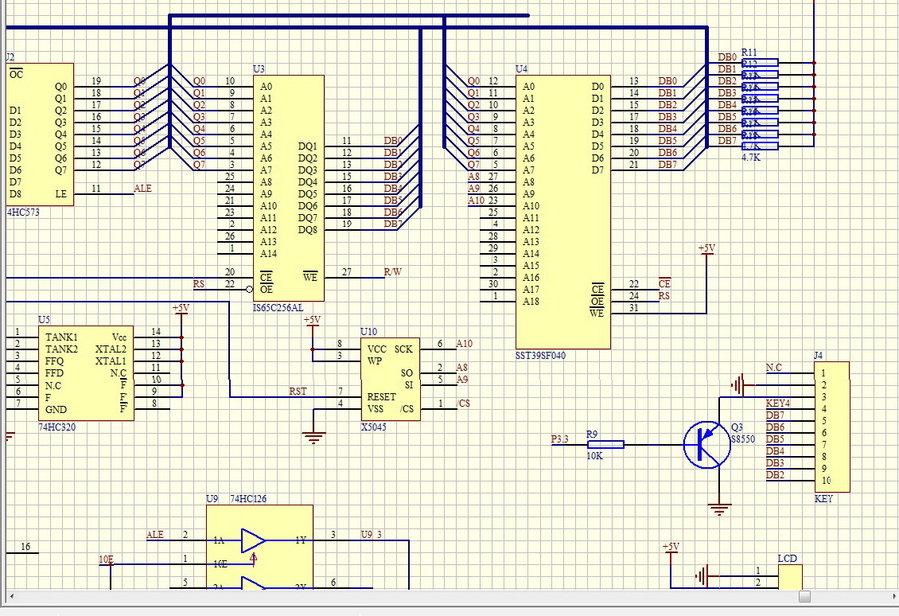Click the RST net label wire
Image resolution: width=899 pixels, height=616 pixels.
tap(298, 391)
